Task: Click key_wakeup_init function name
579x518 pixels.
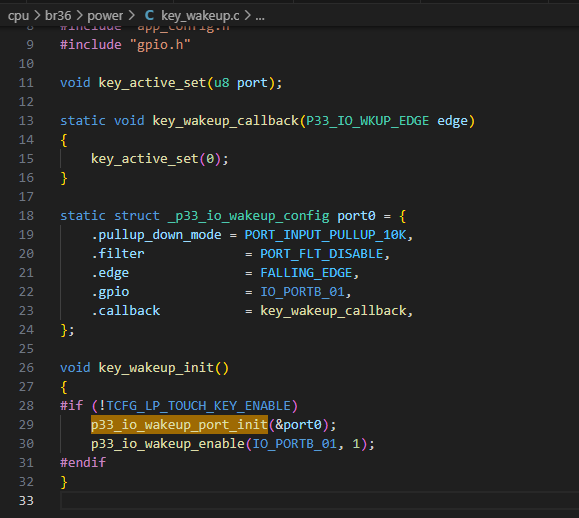Action: click(156, 368)
